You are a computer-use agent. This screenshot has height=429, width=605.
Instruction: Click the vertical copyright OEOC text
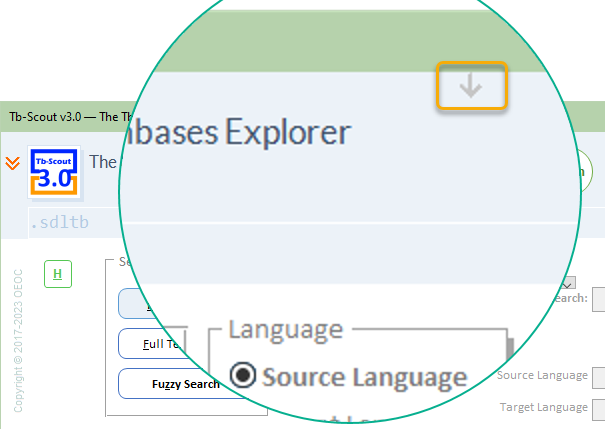(x=17, y=340)
